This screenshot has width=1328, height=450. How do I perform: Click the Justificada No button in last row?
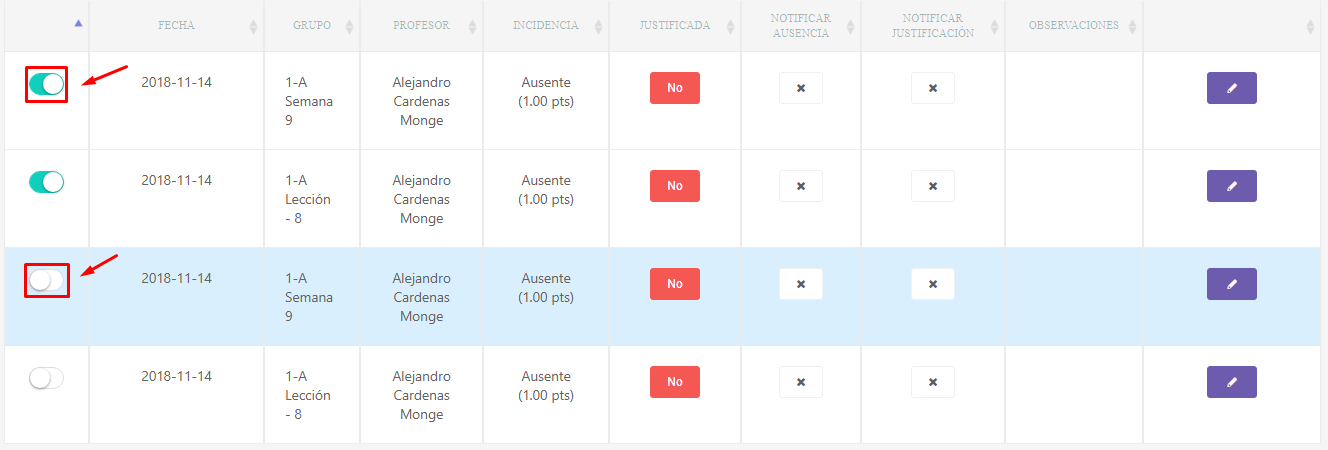(x=675, y=382)
